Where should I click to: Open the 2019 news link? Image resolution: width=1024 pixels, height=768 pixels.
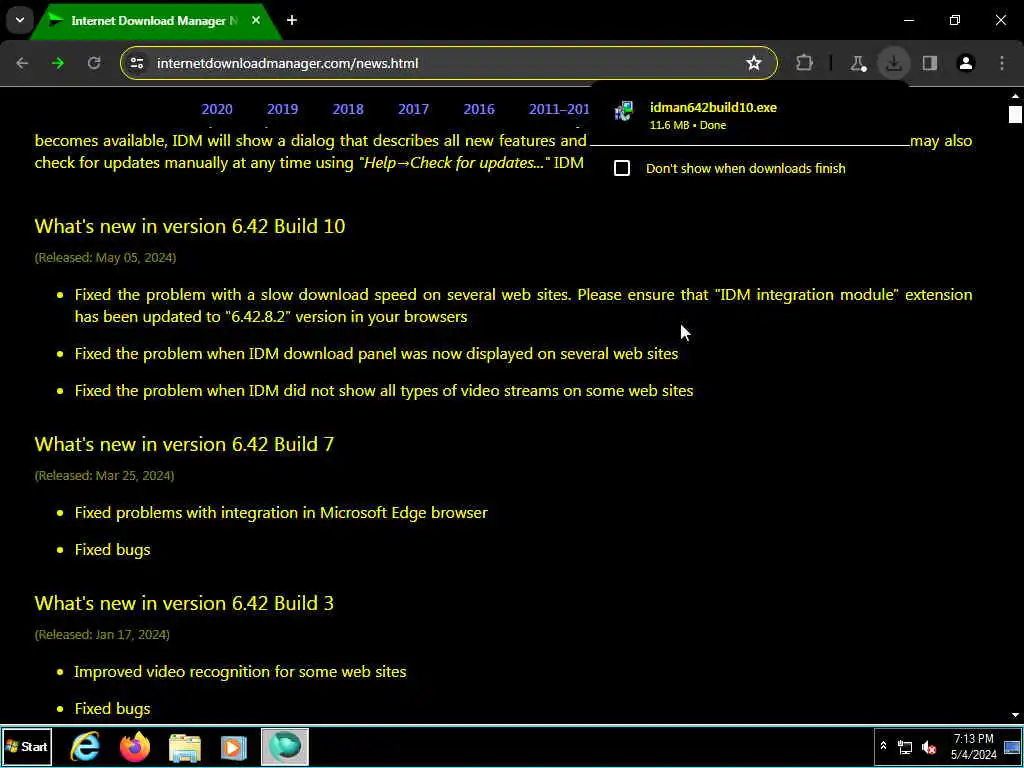tap(282, 109)
